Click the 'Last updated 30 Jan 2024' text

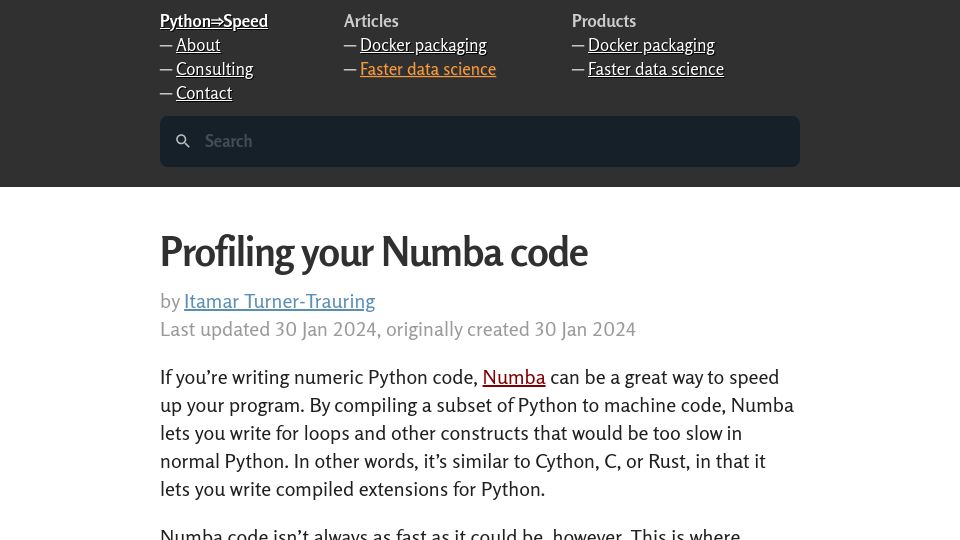268,329
